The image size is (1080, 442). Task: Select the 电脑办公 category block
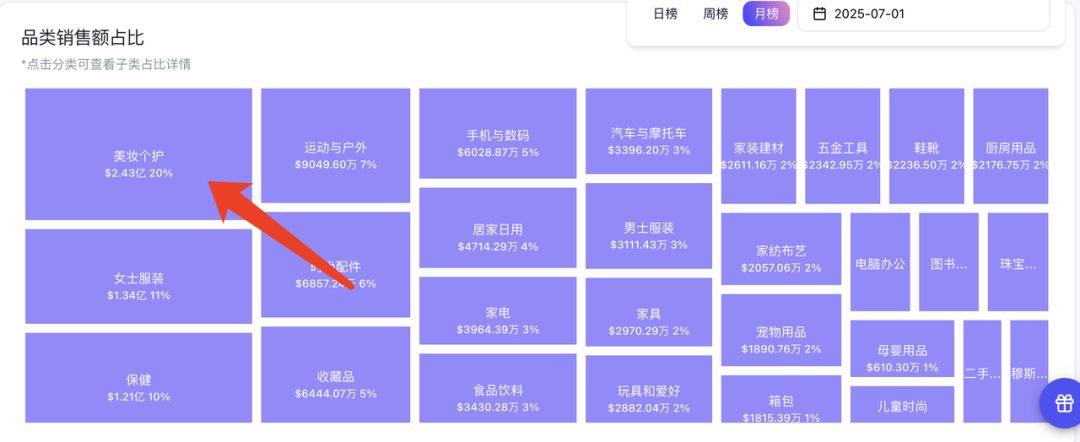click(x=880, y=262)
